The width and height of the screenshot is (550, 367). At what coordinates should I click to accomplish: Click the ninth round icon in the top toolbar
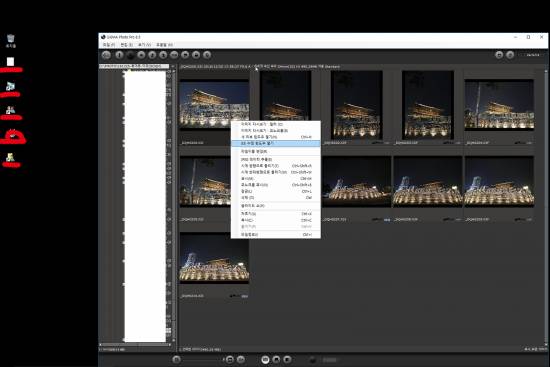[x=196, y=55]
